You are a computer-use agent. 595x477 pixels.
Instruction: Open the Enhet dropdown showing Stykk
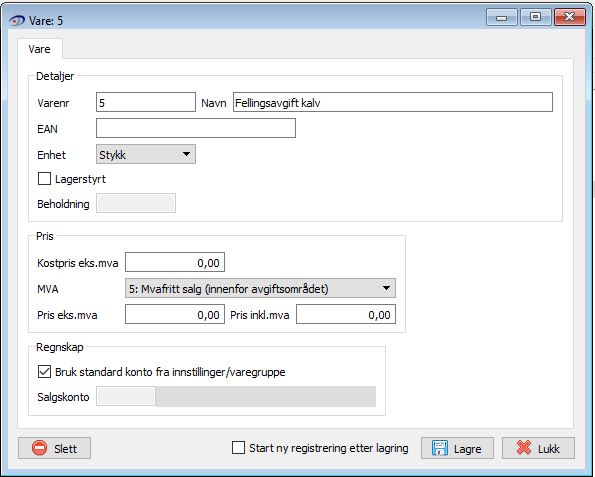pyautogui.click(x=146, y=154)
